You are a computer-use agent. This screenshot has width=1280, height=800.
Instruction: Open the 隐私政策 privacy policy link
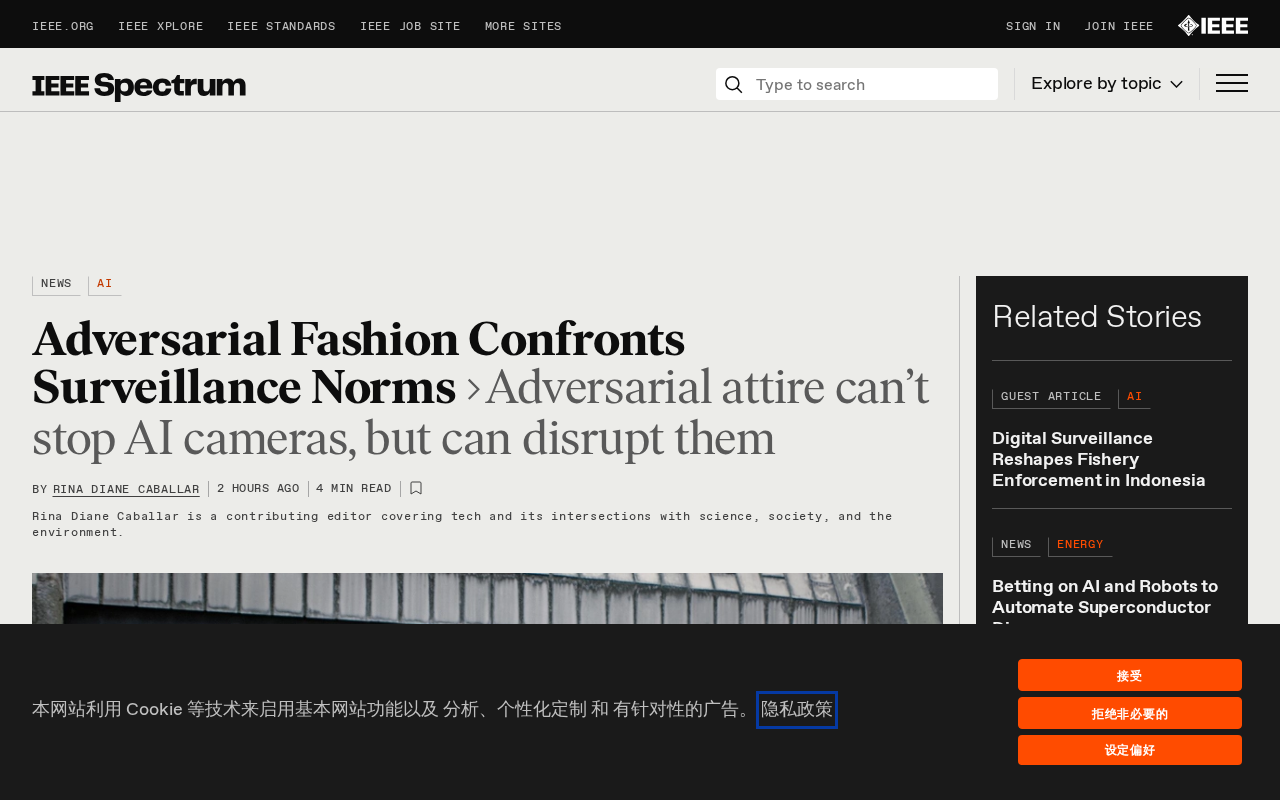point(797,710)
